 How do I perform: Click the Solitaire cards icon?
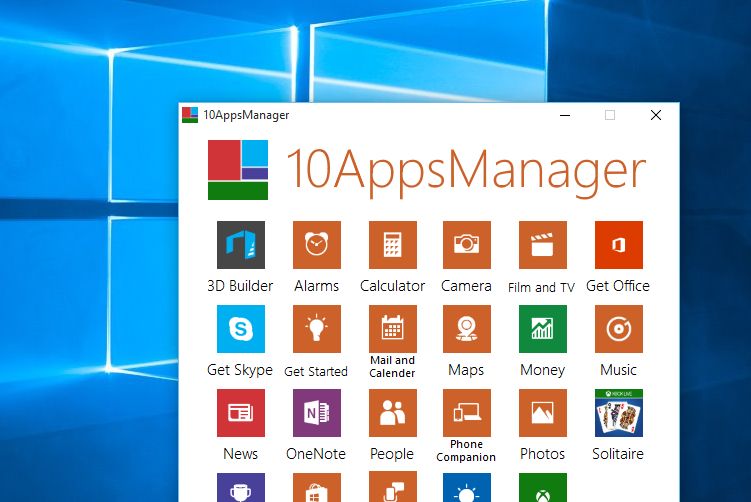619,413
